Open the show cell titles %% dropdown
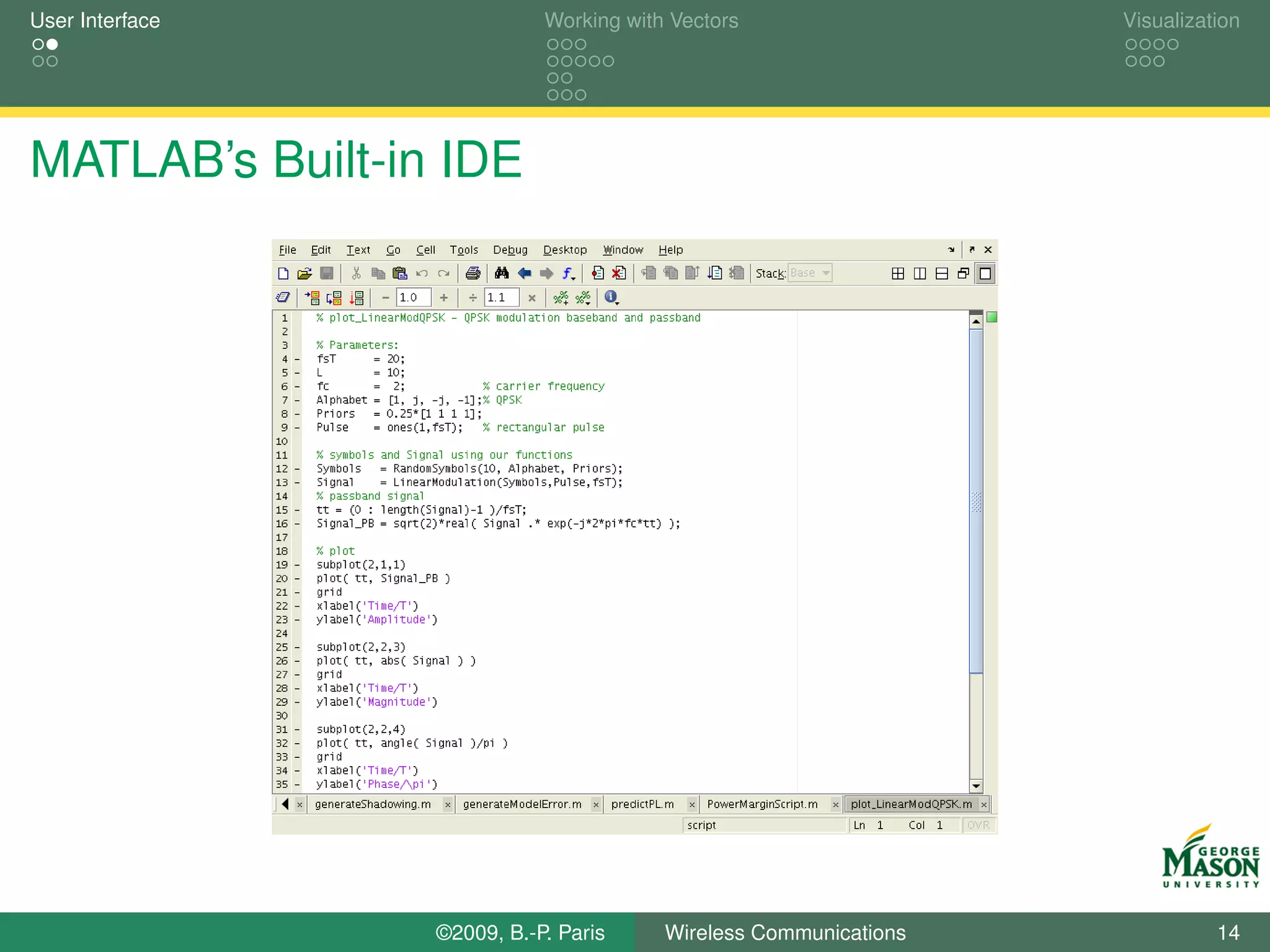This screenshot has width=1270, height=952. 583,298
